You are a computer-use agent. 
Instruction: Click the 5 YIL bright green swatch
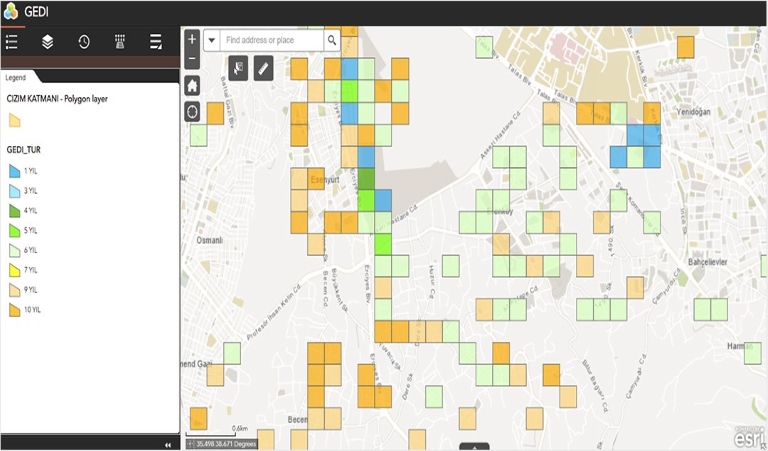pos(15,230)
